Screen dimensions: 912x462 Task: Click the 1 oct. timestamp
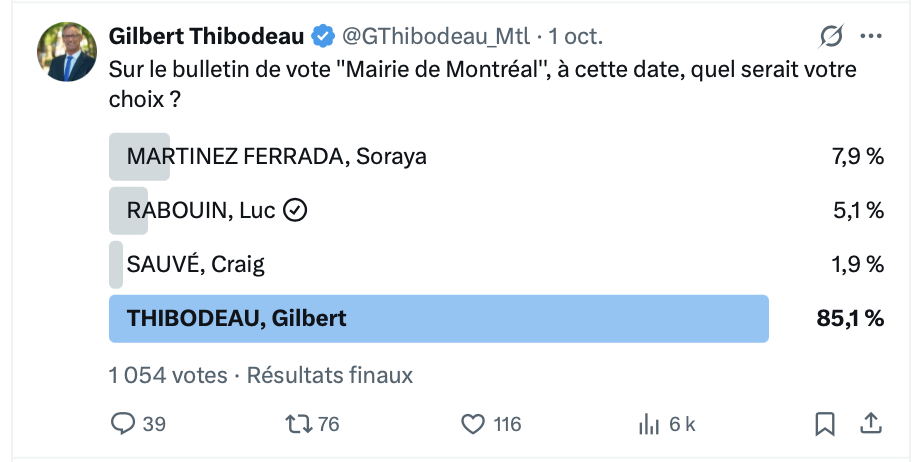(576, 37)
